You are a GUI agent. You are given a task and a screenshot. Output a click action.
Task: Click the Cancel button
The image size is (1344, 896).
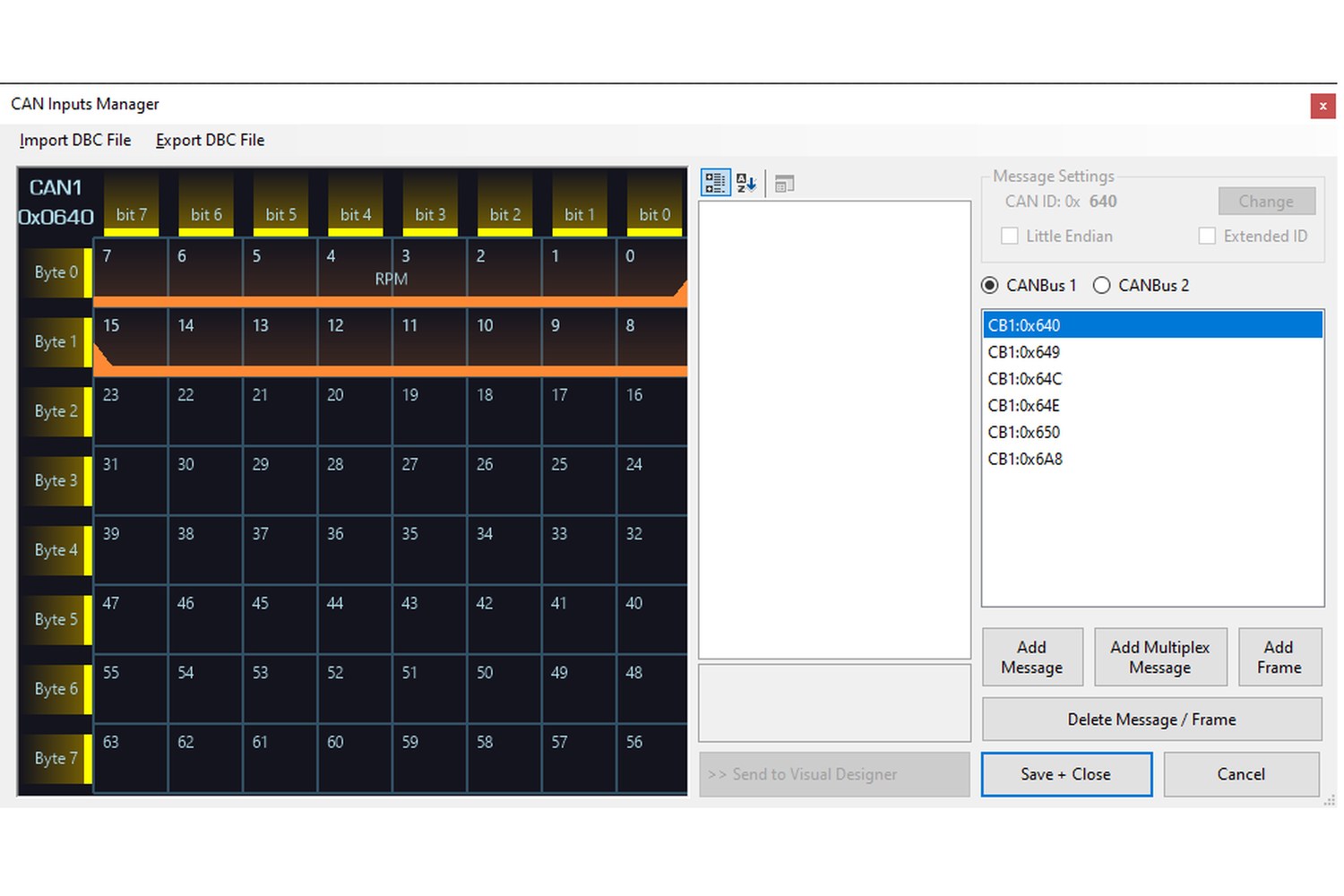(1241, 774)
